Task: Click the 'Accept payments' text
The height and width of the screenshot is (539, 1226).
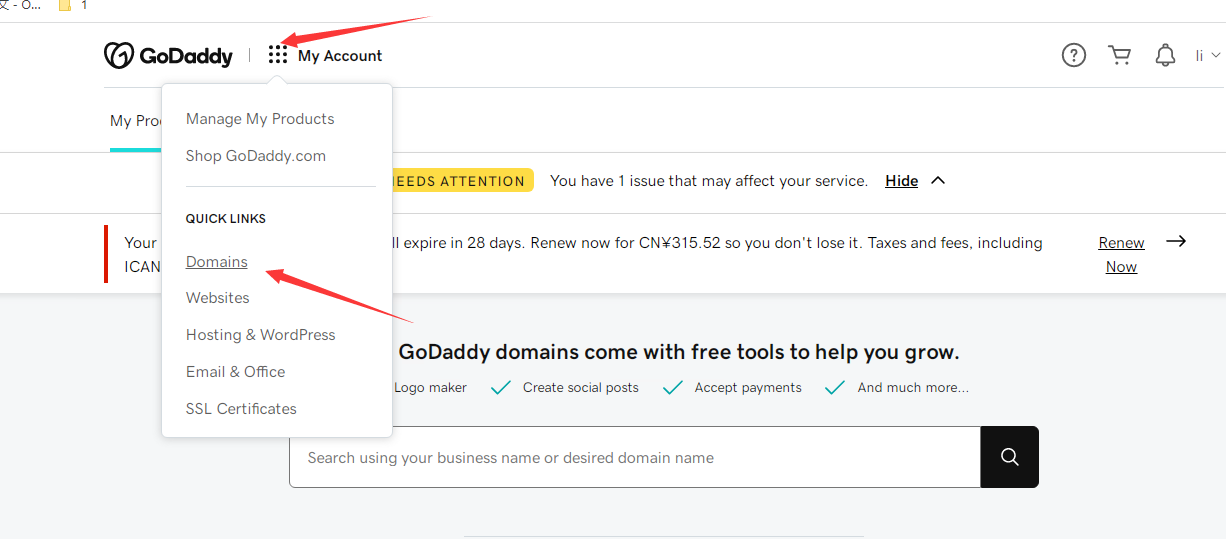Action: coord(748,388)
